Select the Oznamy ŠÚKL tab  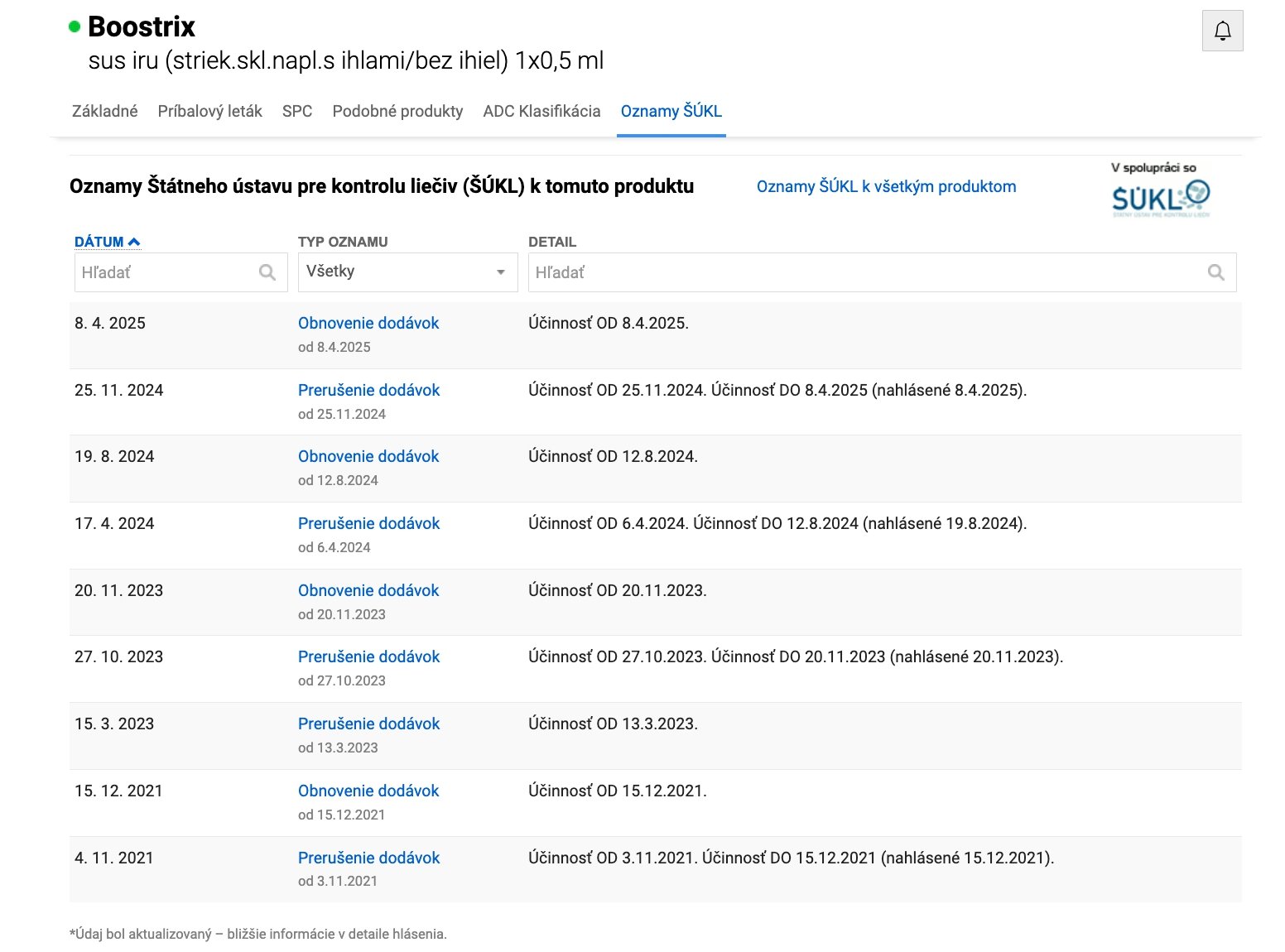tap(671, 111)
